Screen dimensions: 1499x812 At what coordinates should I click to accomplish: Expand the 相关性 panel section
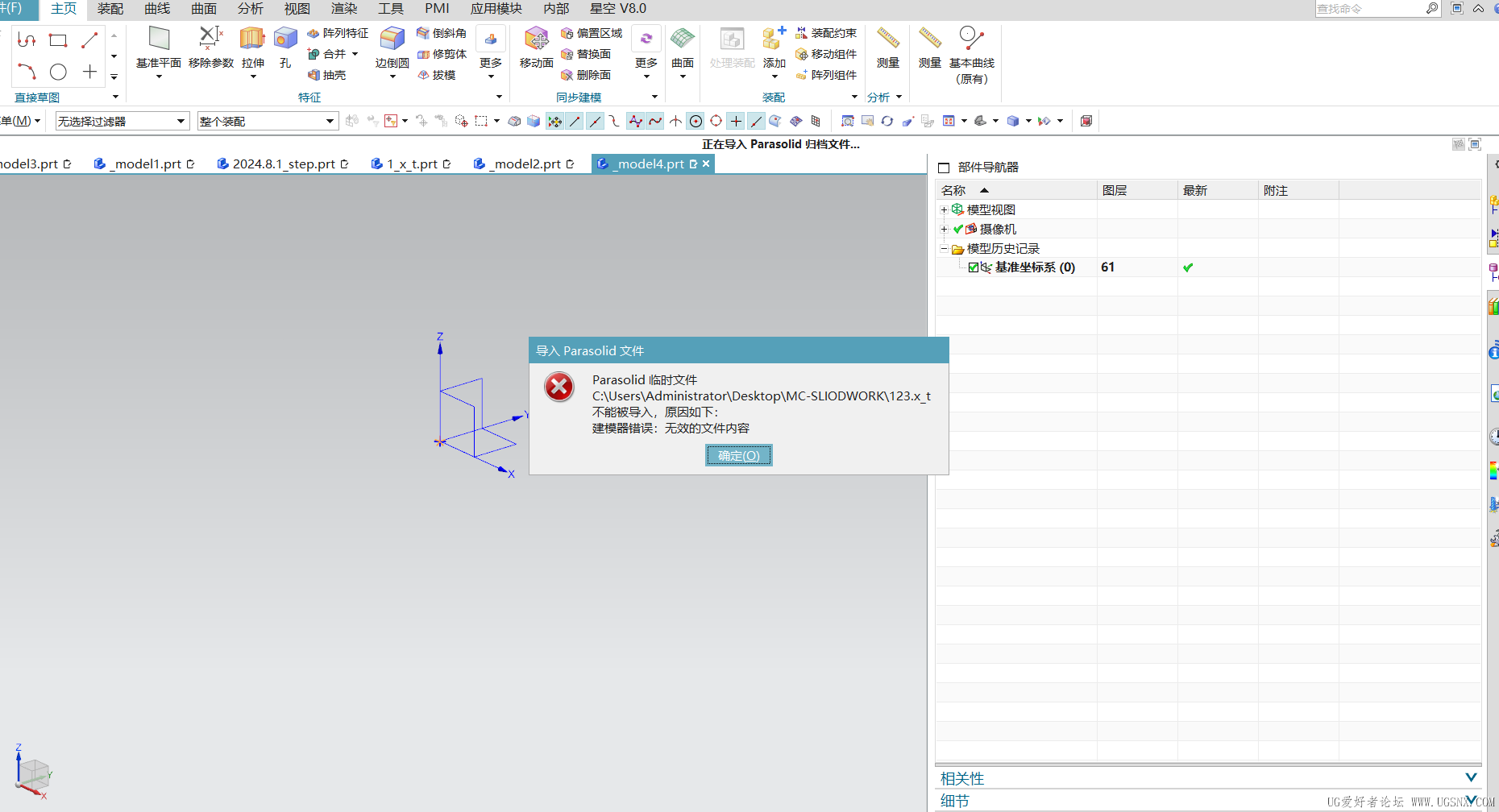(1472, 777)
